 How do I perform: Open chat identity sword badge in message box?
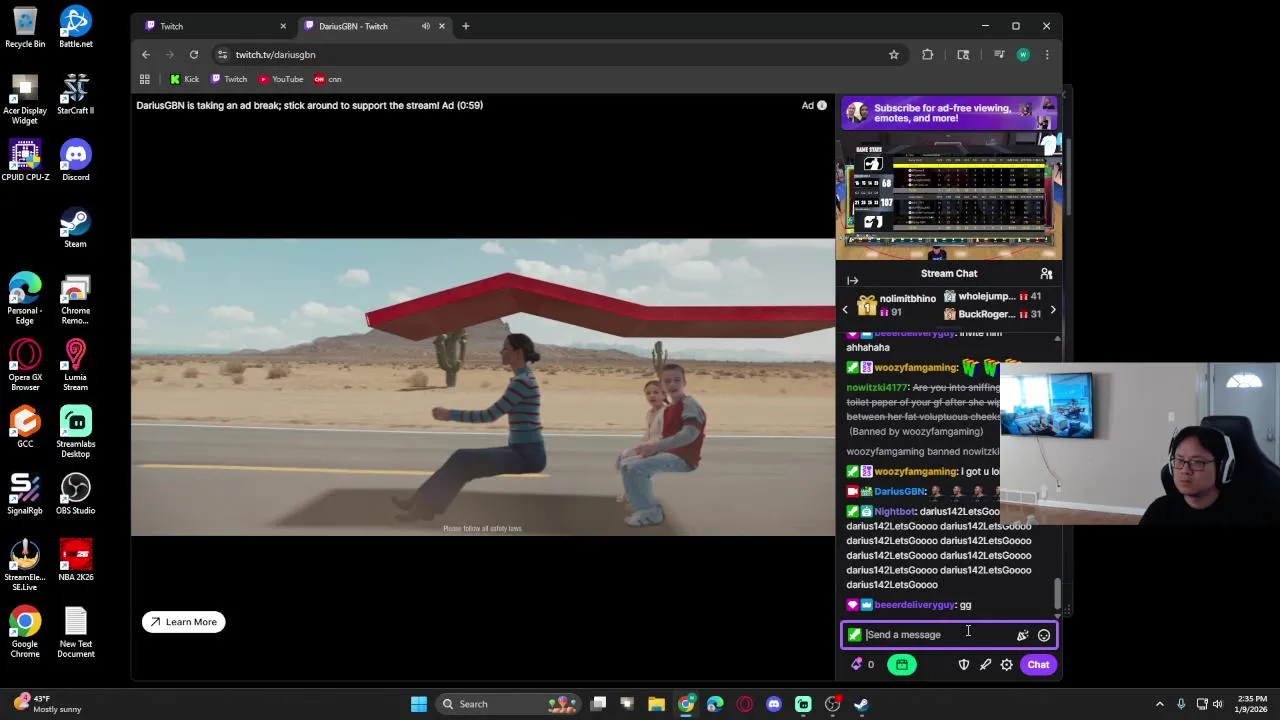coord(854,635)
